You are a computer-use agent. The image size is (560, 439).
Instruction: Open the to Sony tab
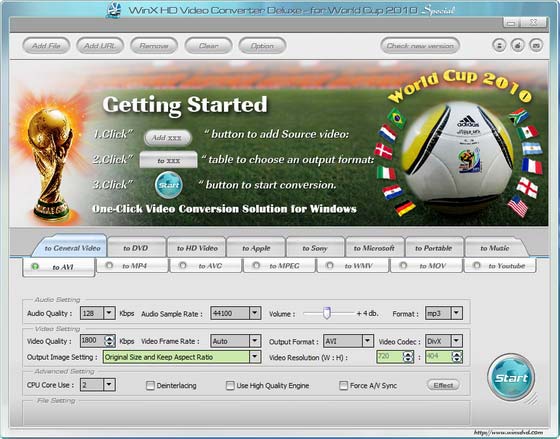coord(315,248)
